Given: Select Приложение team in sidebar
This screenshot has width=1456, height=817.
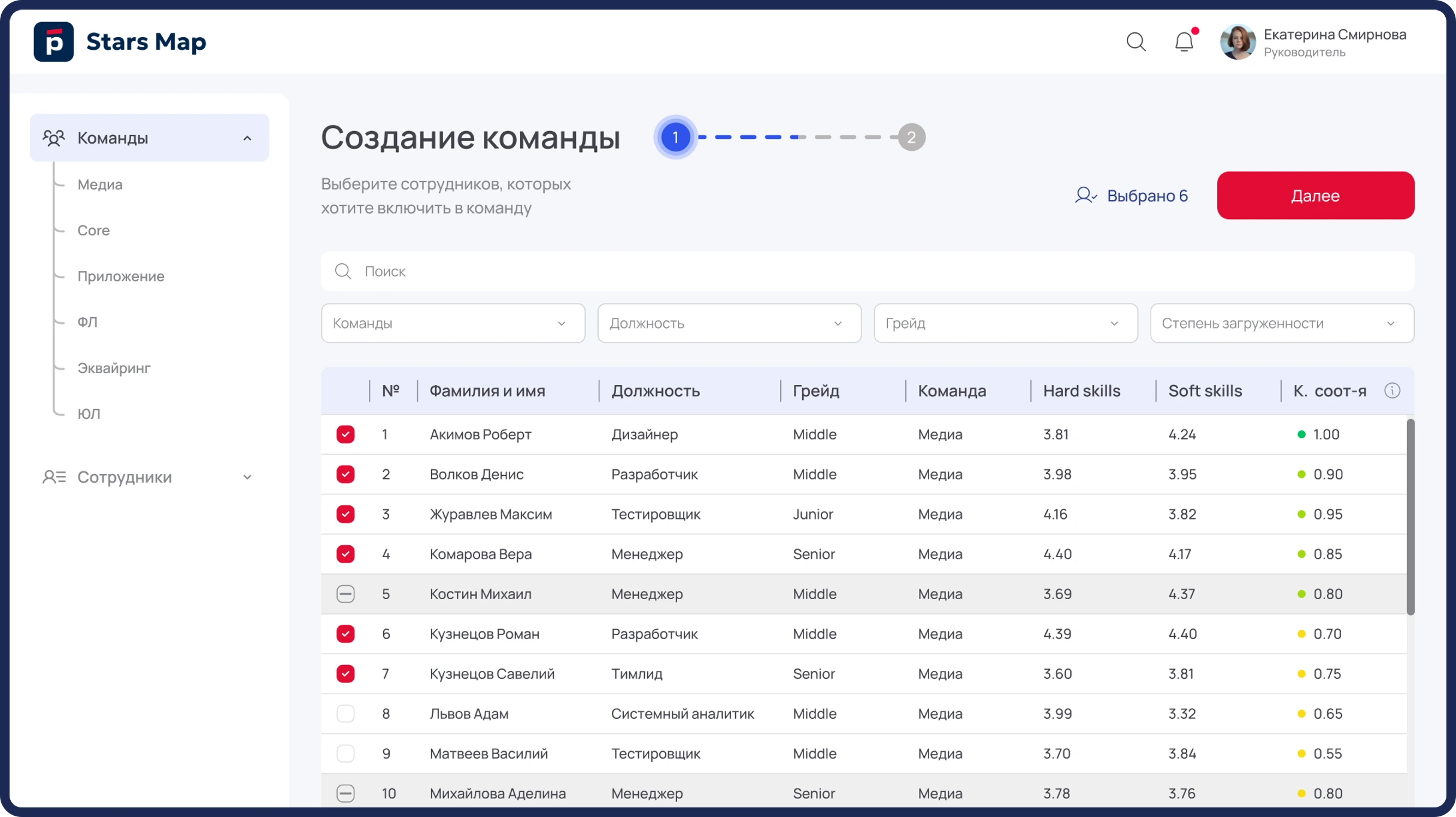Looking at the screenshot, I should tap(121, 277).
